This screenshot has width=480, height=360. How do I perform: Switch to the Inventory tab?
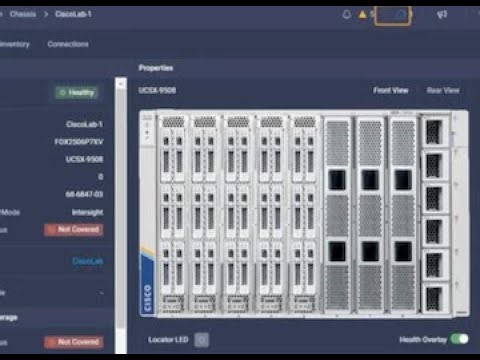15,44
